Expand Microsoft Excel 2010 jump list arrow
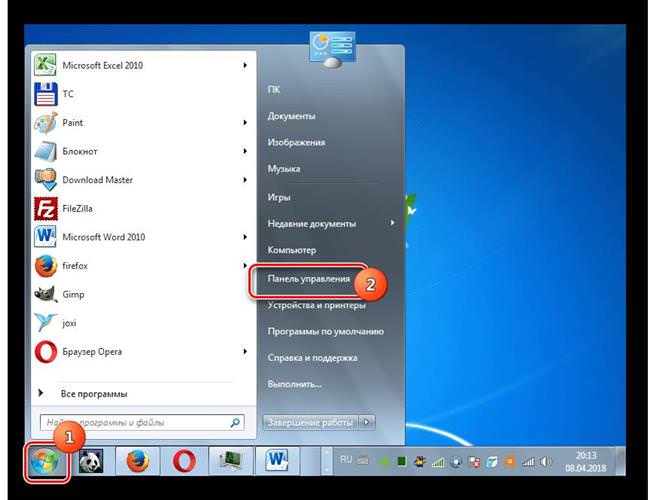650x500 pixels. (x=245, y=65)
